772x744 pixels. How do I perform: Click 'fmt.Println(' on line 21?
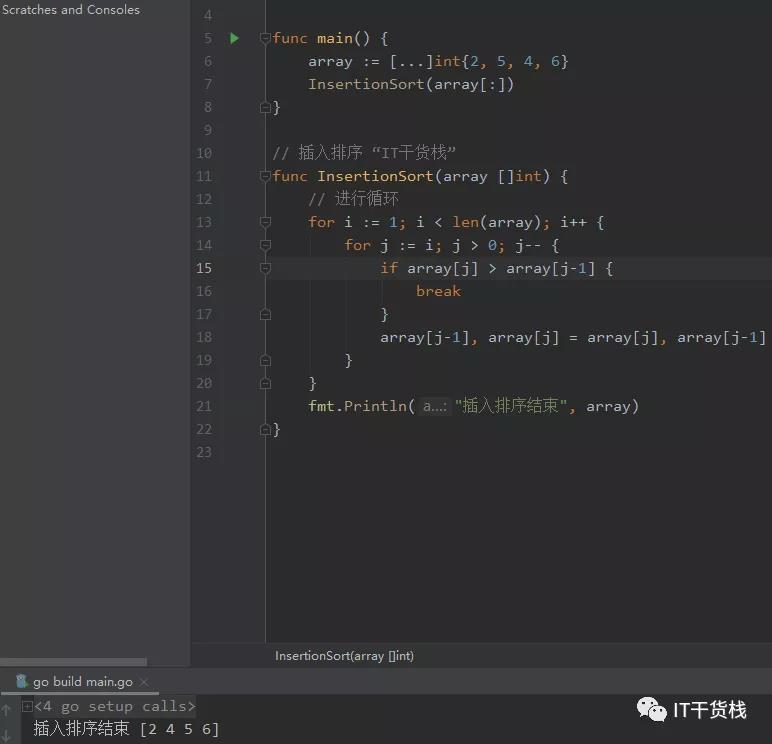[x=362, y=406]
